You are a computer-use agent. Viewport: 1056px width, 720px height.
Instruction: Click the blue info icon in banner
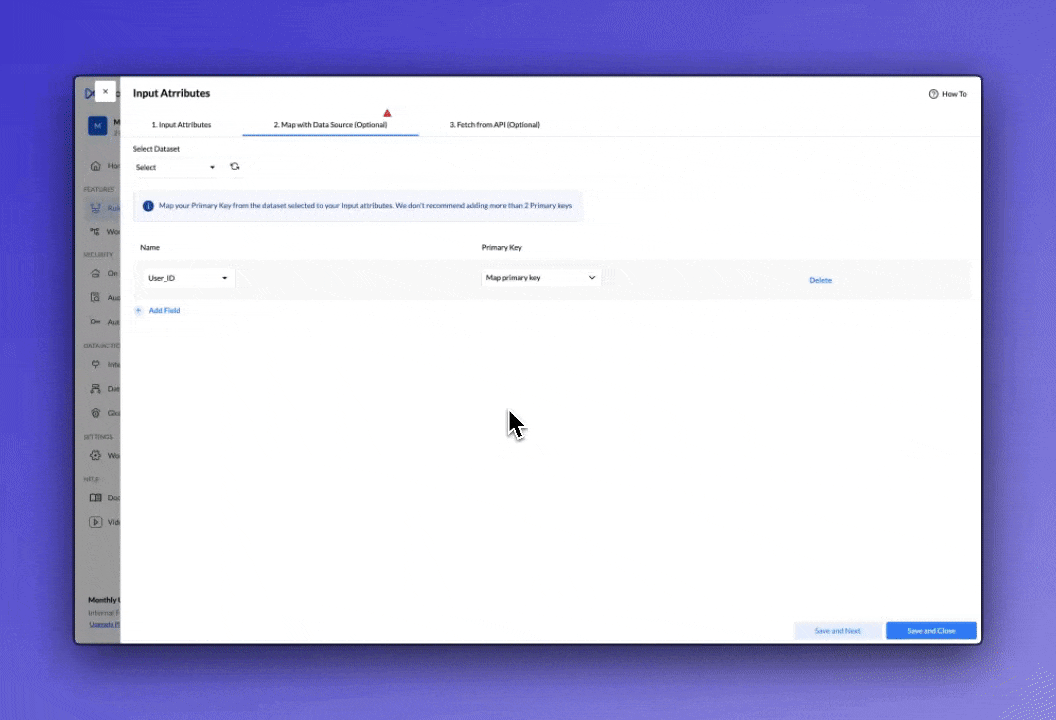148,206
